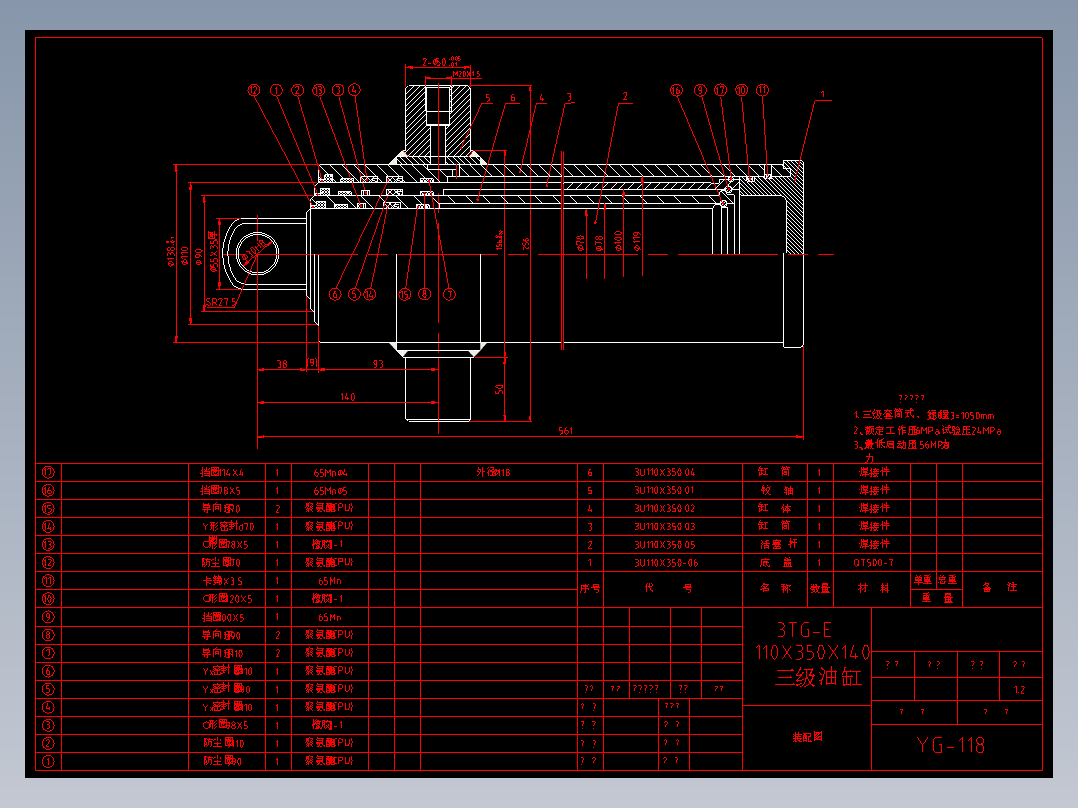Viewport: 1078px width, 808px height.
Task: Click the SR27.5 radius dimension label
Action: [x=221, y=302]
